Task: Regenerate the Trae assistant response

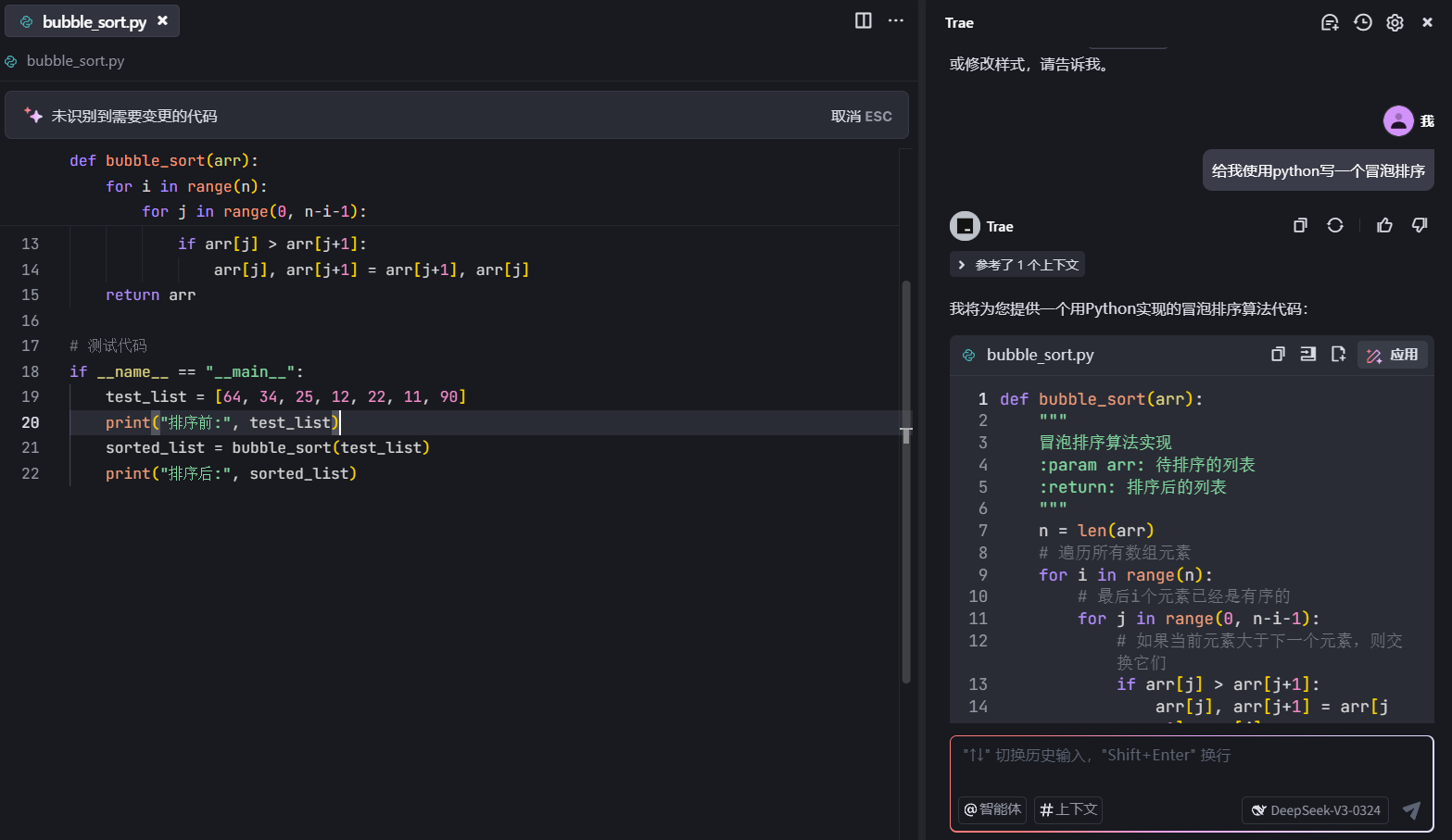Action: coord(1335,225)
